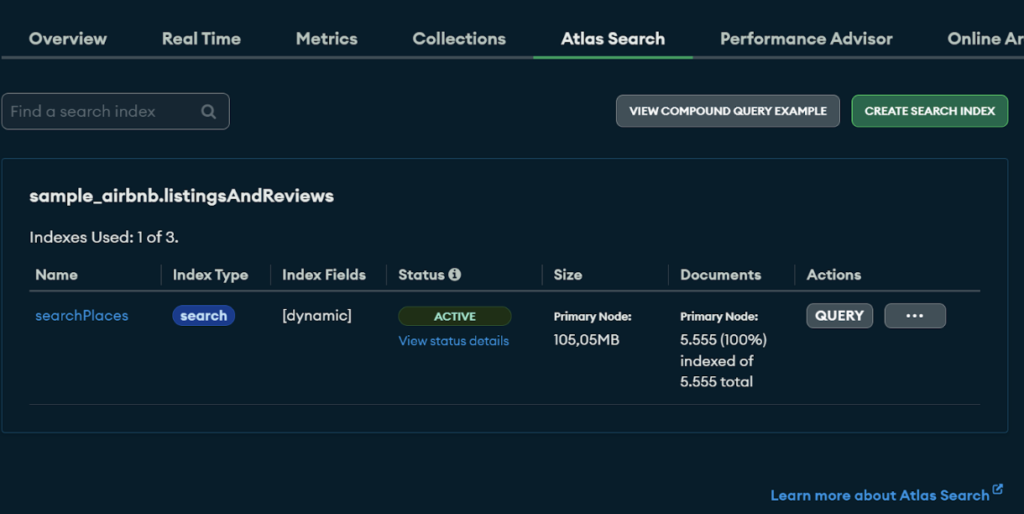This screenshot has width=1024, height=514.
Task: Switch to the Real Time tab
Action: (201, 39)
